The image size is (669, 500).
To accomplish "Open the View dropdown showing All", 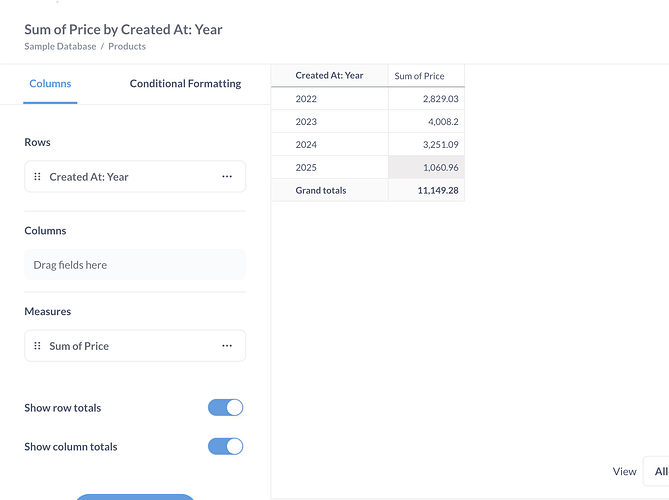I will coord(656,471).
